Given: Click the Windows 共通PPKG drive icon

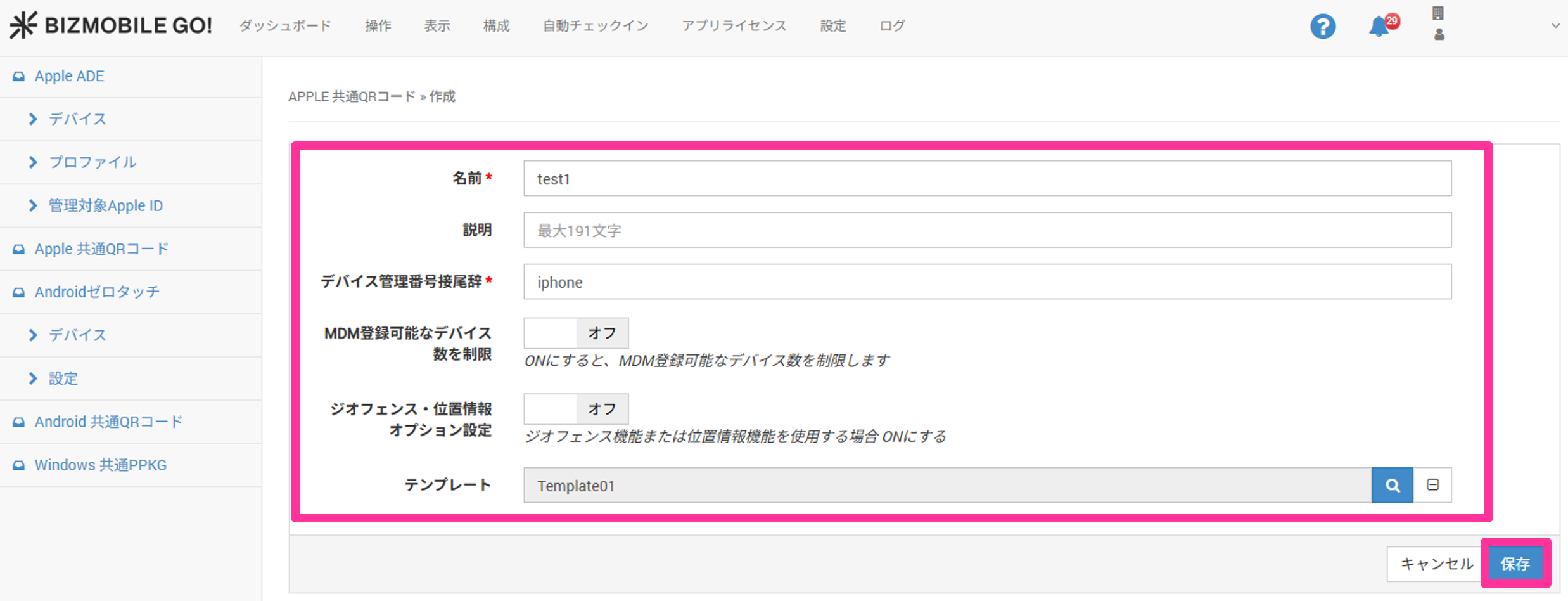Looking at the screenshot, I should 19,465.
